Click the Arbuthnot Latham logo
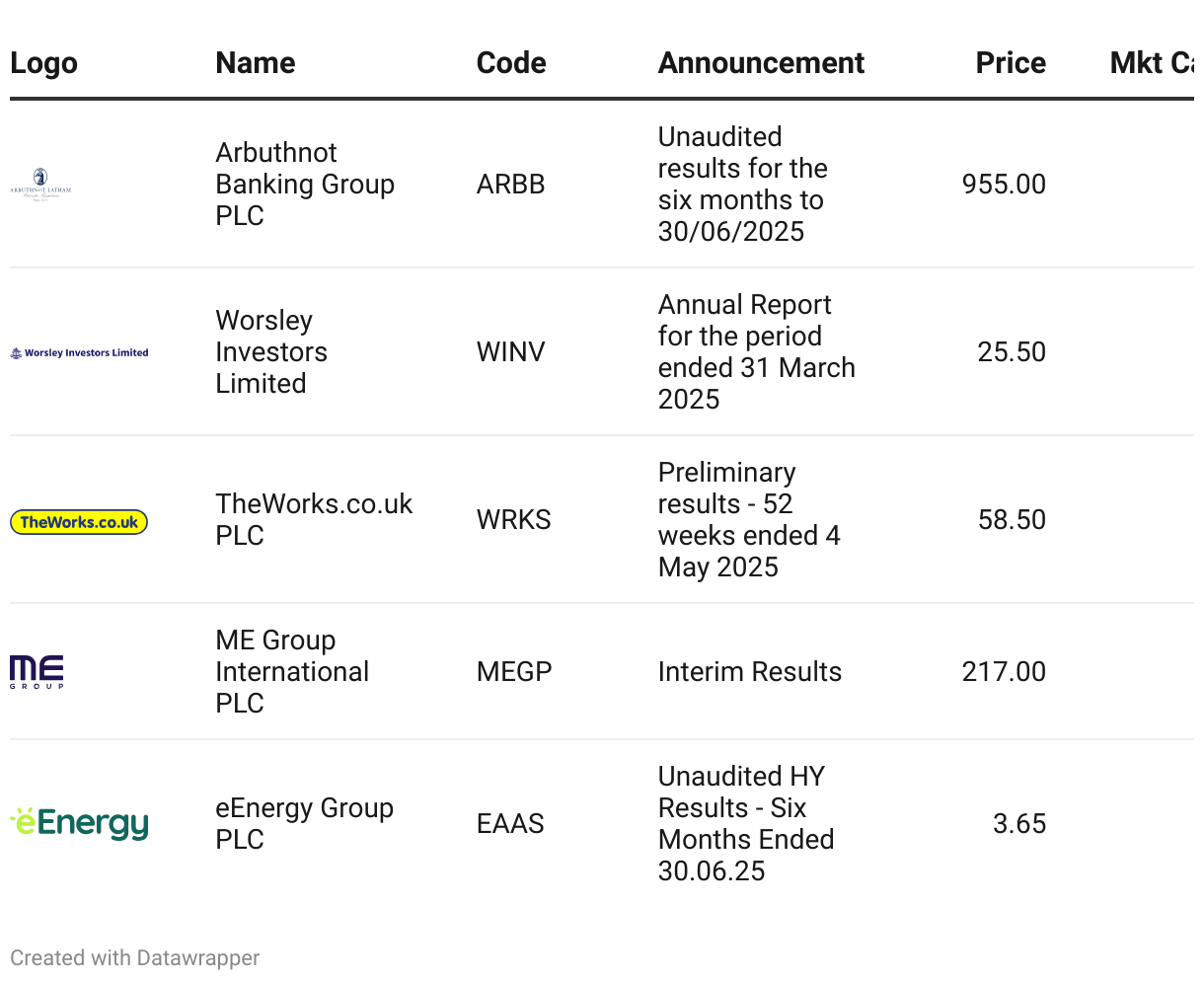 [x=40, y=184]
